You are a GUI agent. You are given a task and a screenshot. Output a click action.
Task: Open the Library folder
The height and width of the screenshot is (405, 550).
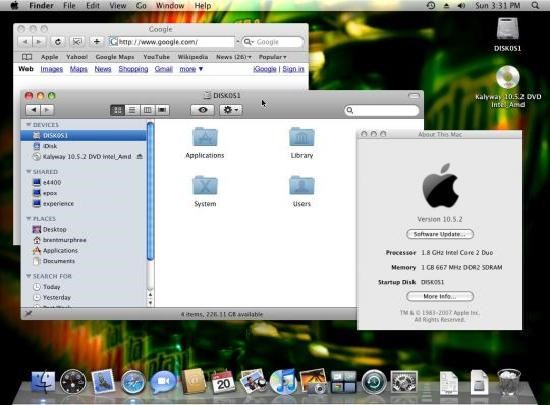[302, 137]
